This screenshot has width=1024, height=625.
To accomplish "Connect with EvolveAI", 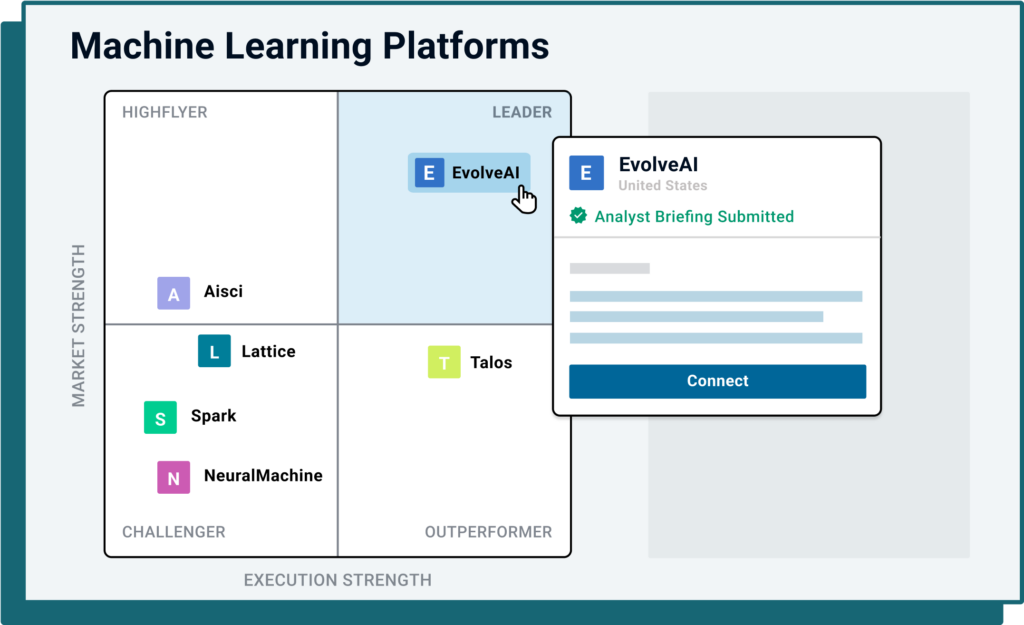I will tap(718, 381).
